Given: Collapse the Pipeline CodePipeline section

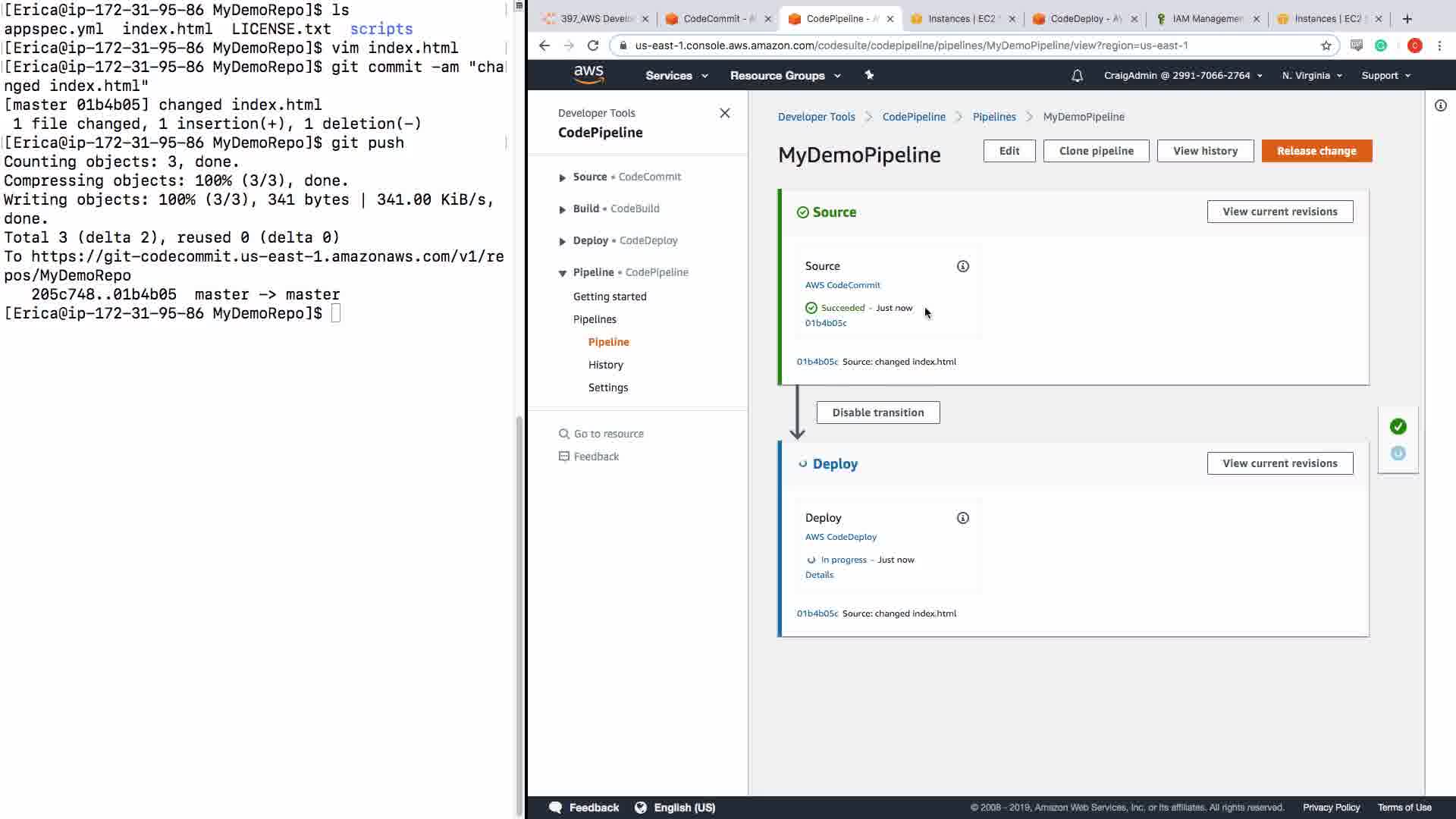Looking at the screenshot, I should pyautogui.click(x=562, y=273).
